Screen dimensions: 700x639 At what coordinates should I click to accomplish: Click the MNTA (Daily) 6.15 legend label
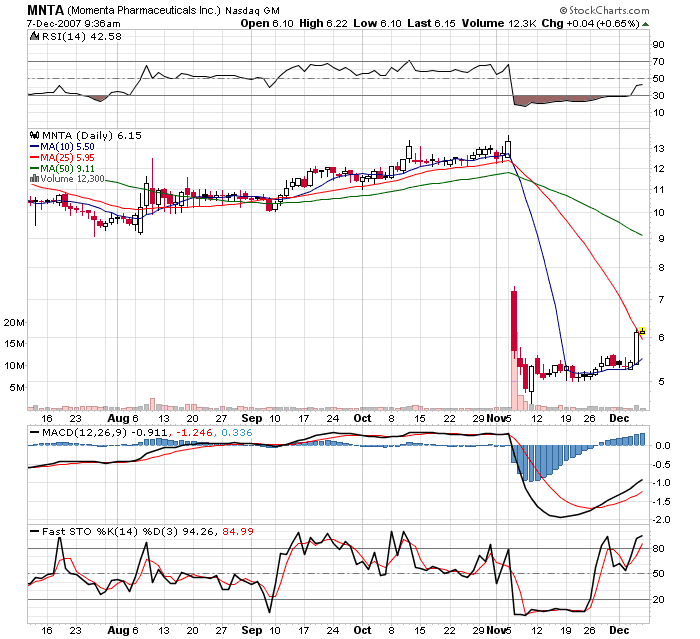tap(92, 135)
